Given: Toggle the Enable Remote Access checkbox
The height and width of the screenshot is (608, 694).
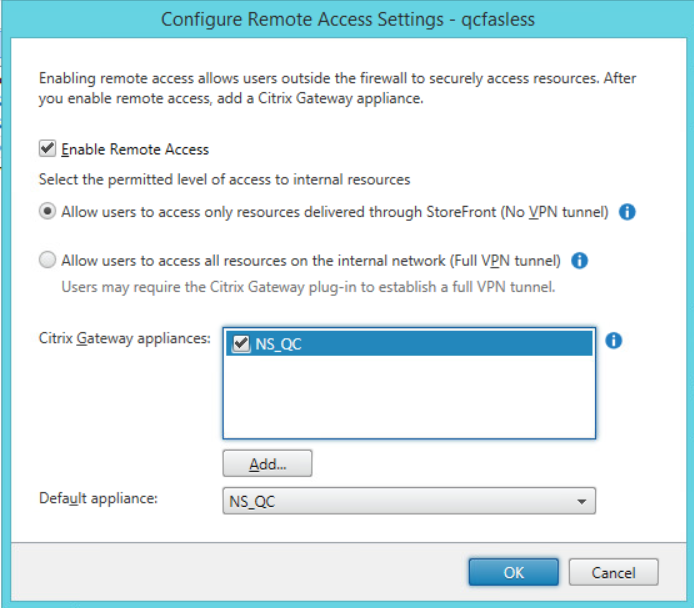Looking at the screenshot, I should [47, 149].
